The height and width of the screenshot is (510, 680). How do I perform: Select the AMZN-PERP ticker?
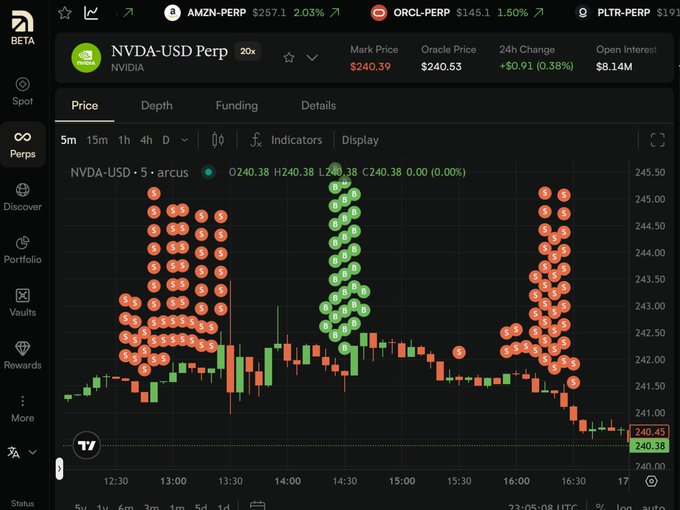click(252, 13)
